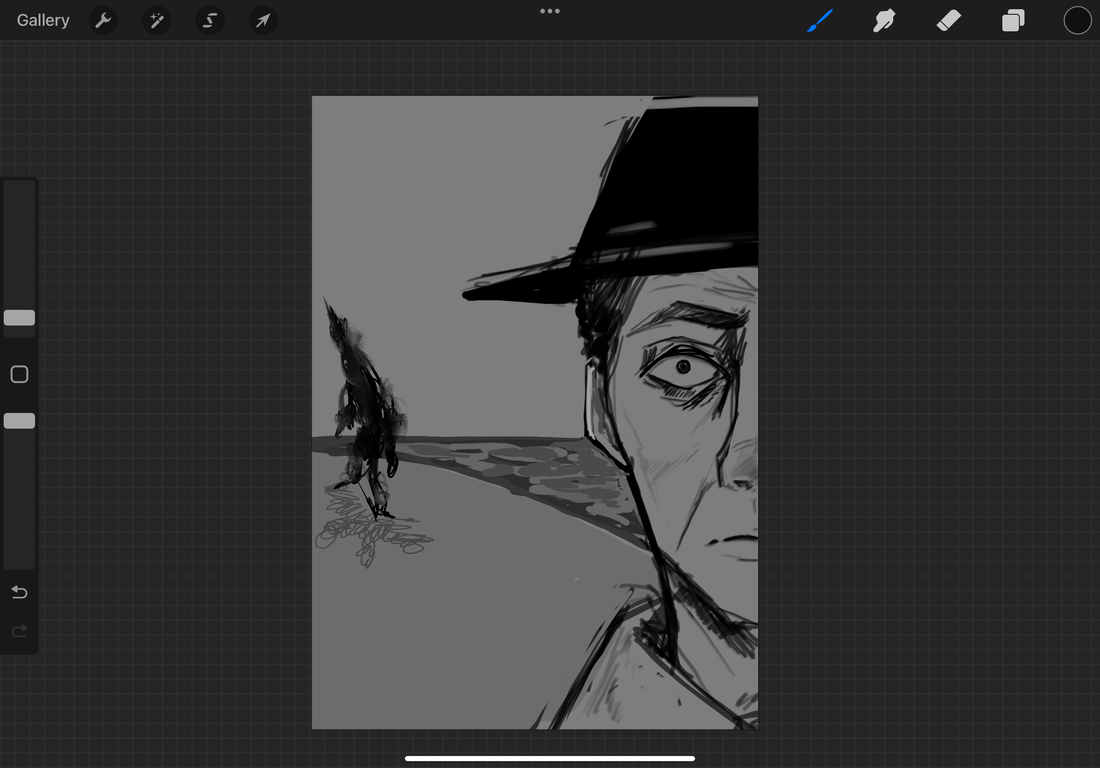
Task: Click the brush size slider handle
Action: pyautogui.click(x=19, y=318)
